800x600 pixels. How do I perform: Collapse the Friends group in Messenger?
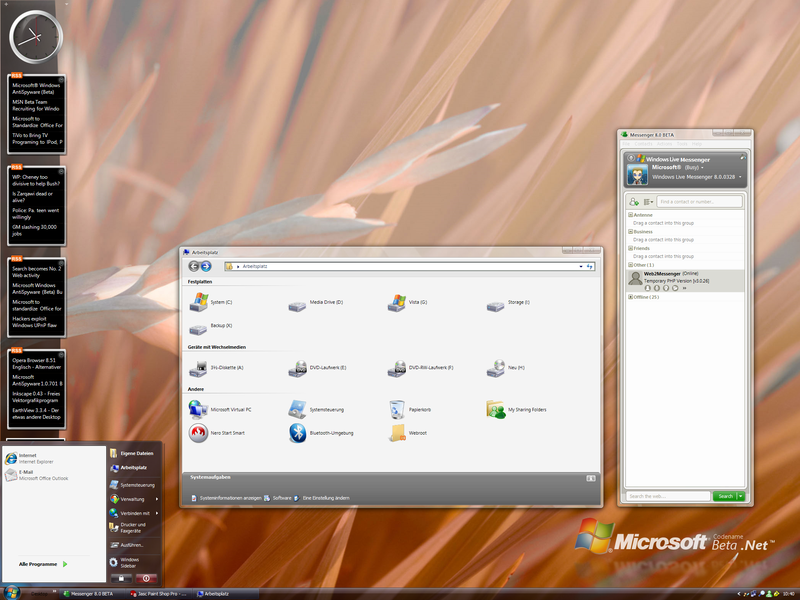click(630, 248)
